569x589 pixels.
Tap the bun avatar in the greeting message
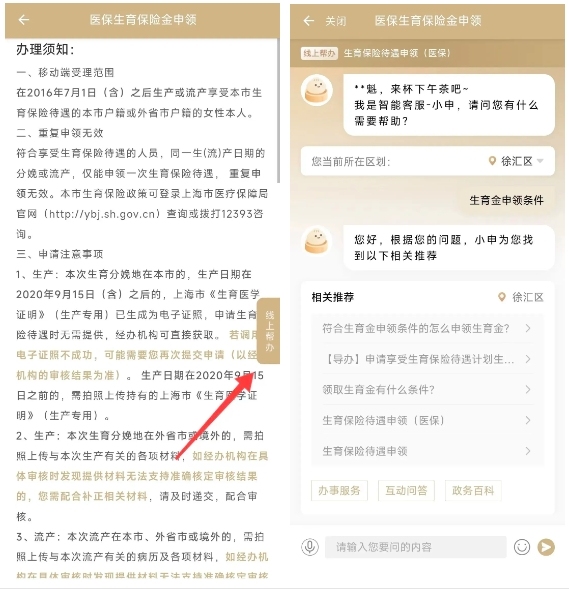(317, 90)
